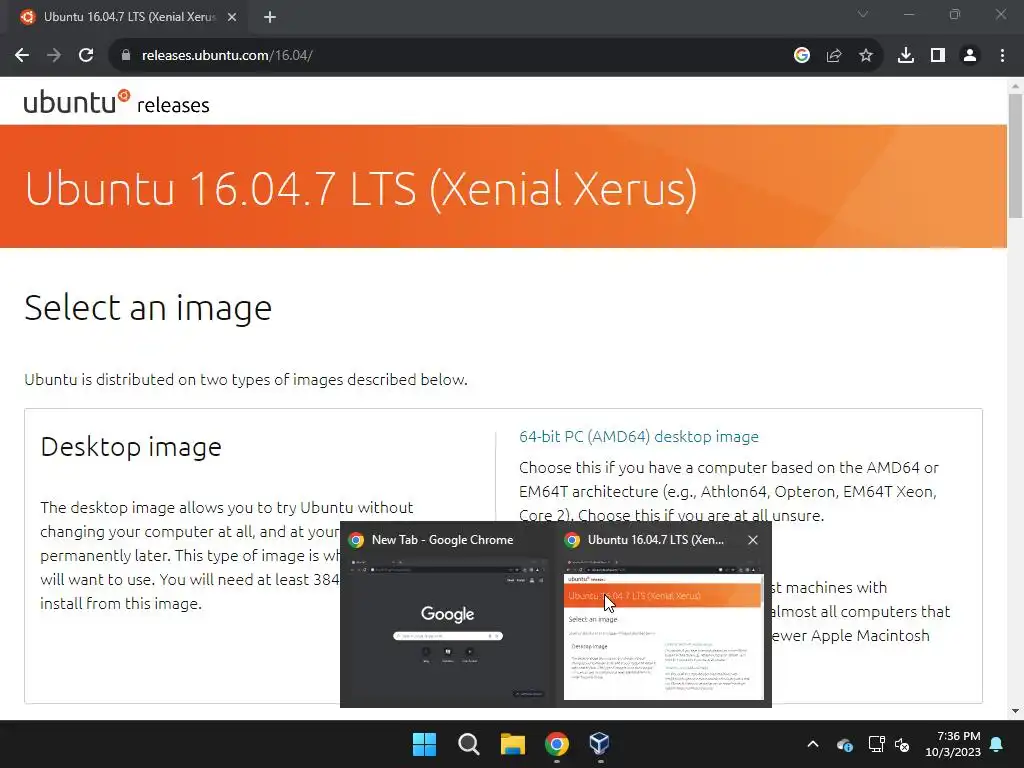Click the OneDrive cloud tray icon
The image size is (1024, 768).
(844, 744)
